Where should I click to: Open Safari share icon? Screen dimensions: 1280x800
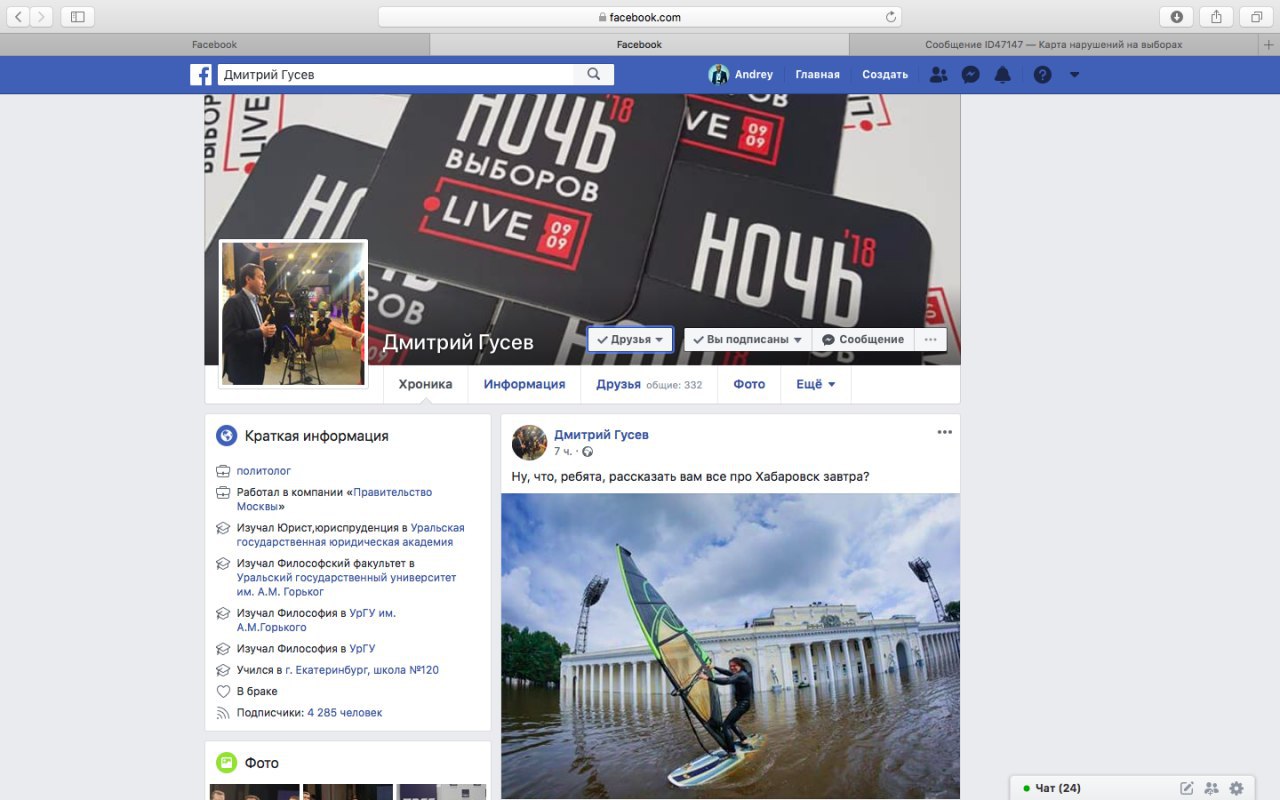[1216, 16]
